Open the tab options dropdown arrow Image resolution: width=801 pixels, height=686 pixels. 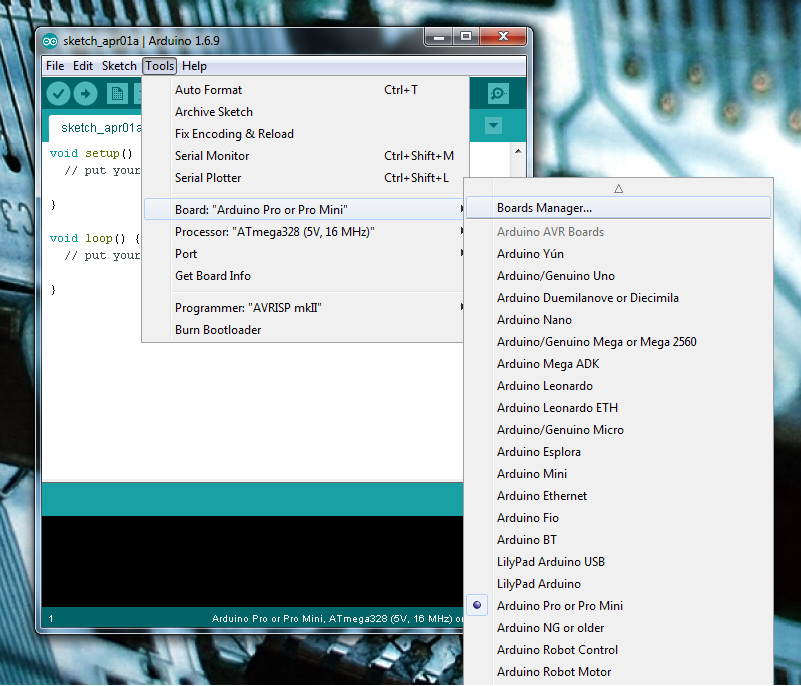tap(493, 125)
